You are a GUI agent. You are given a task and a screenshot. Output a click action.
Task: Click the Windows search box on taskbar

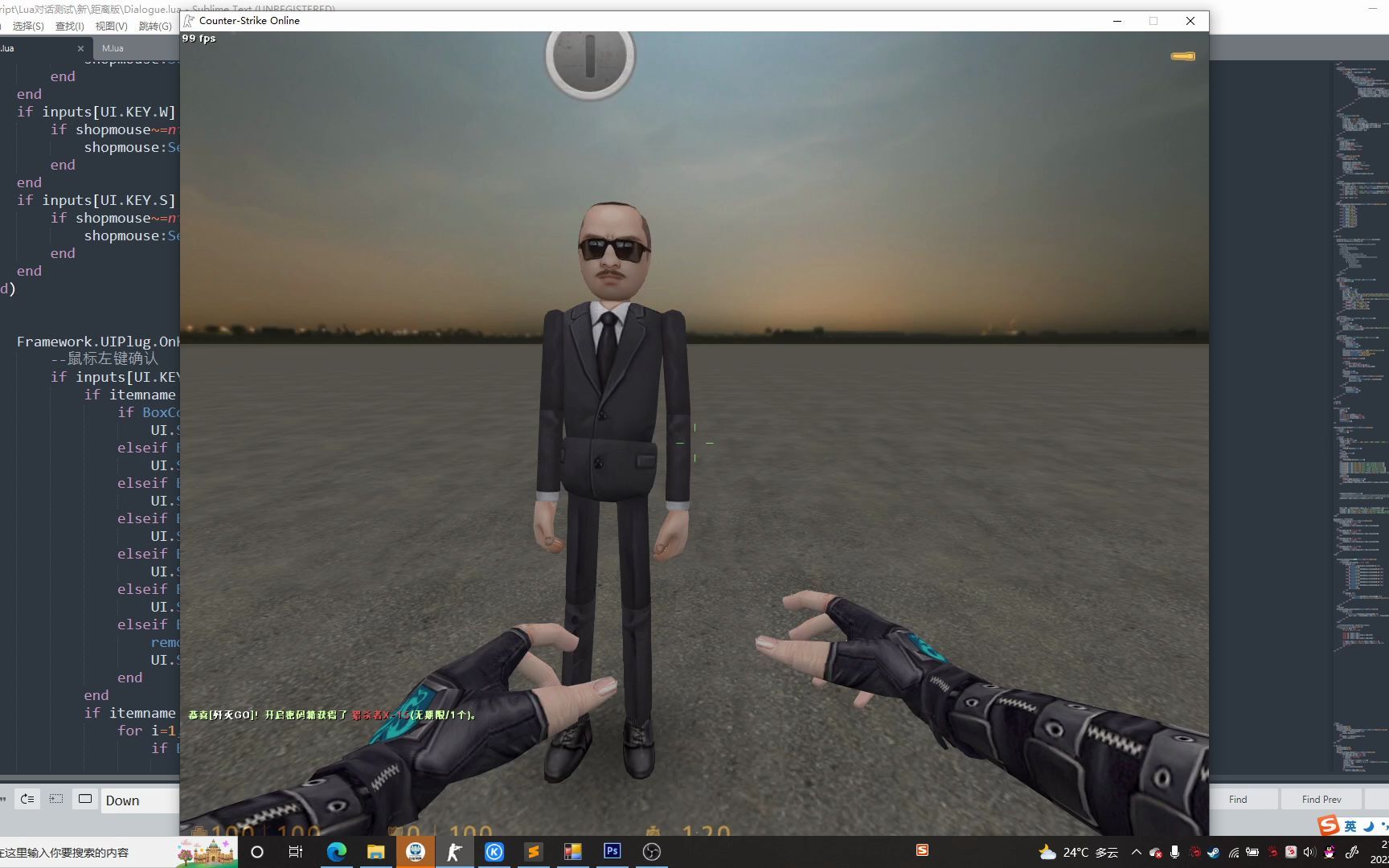(x=88, y=852)
